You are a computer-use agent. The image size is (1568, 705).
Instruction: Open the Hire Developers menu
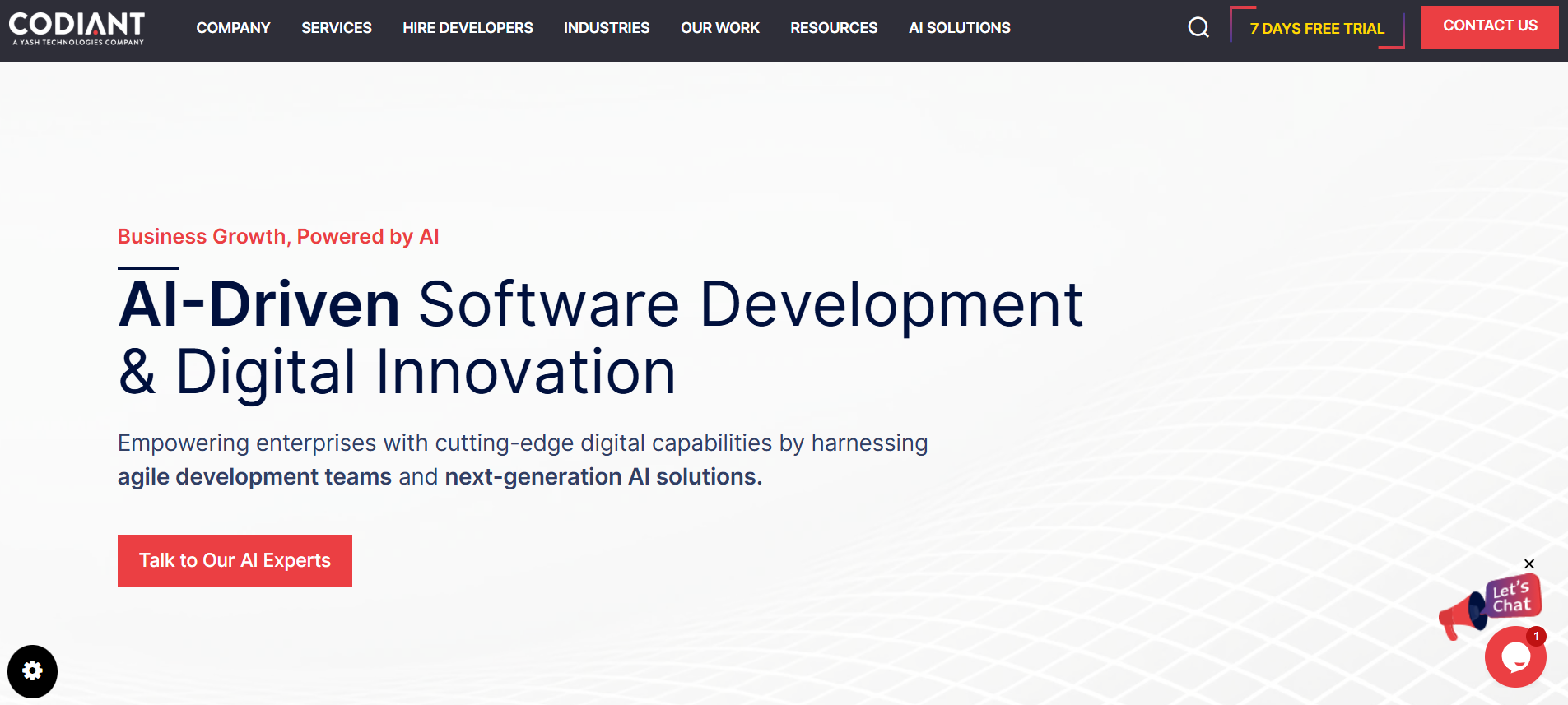coord(468,28)
